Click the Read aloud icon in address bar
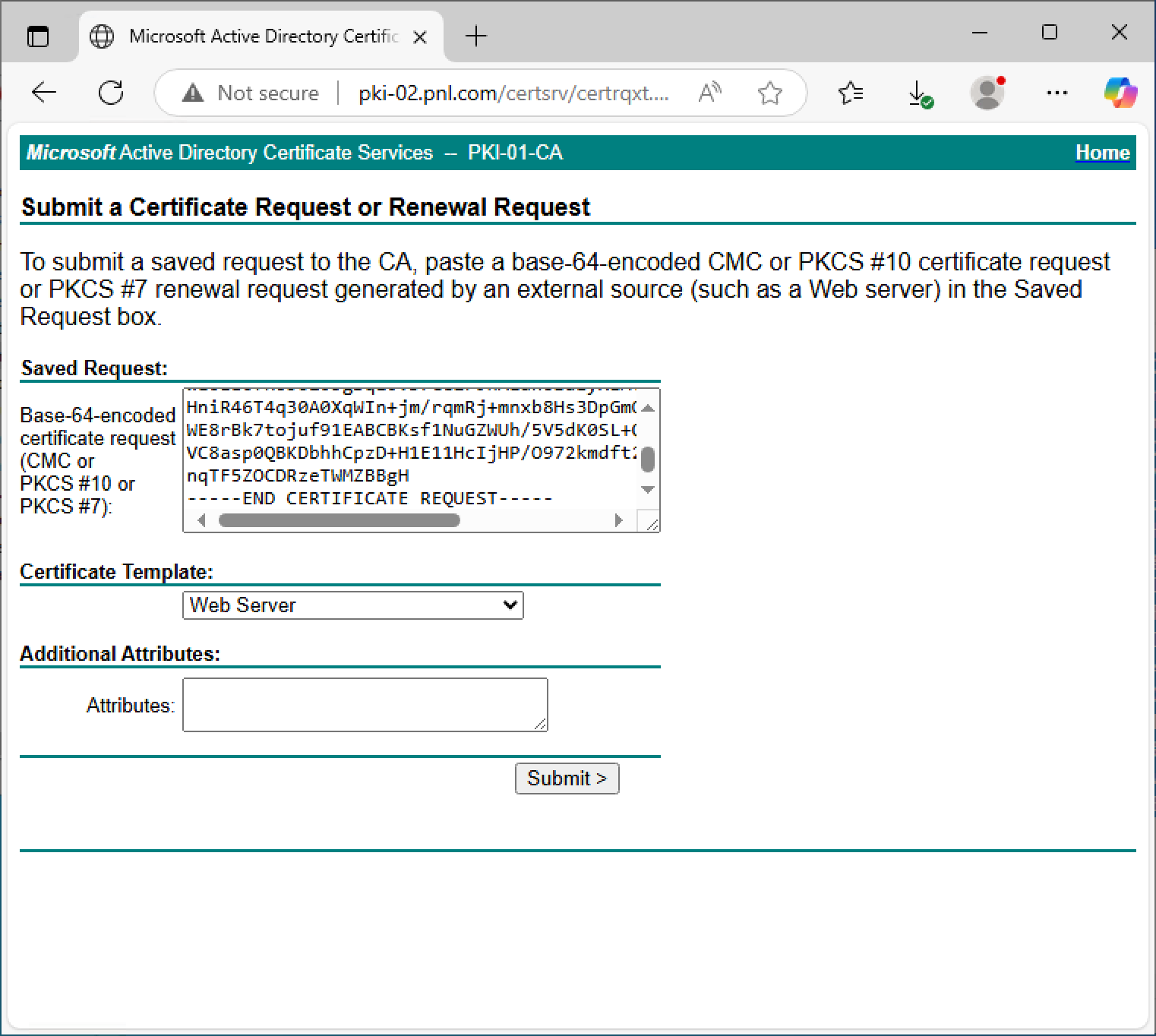This screenshot has height=1036, width=1156. pyautogui.click(x=709, y=93)
